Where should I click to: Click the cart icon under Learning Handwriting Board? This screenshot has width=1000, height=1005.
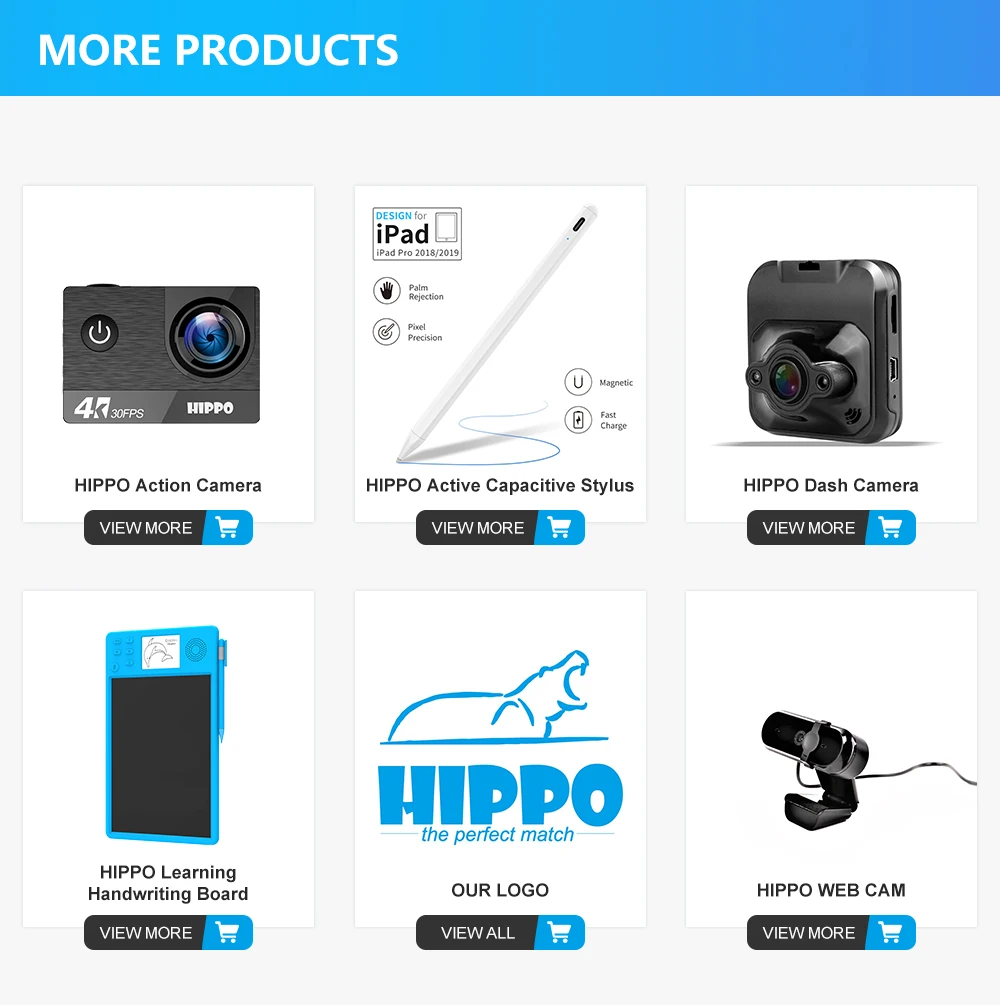(228, 933)
